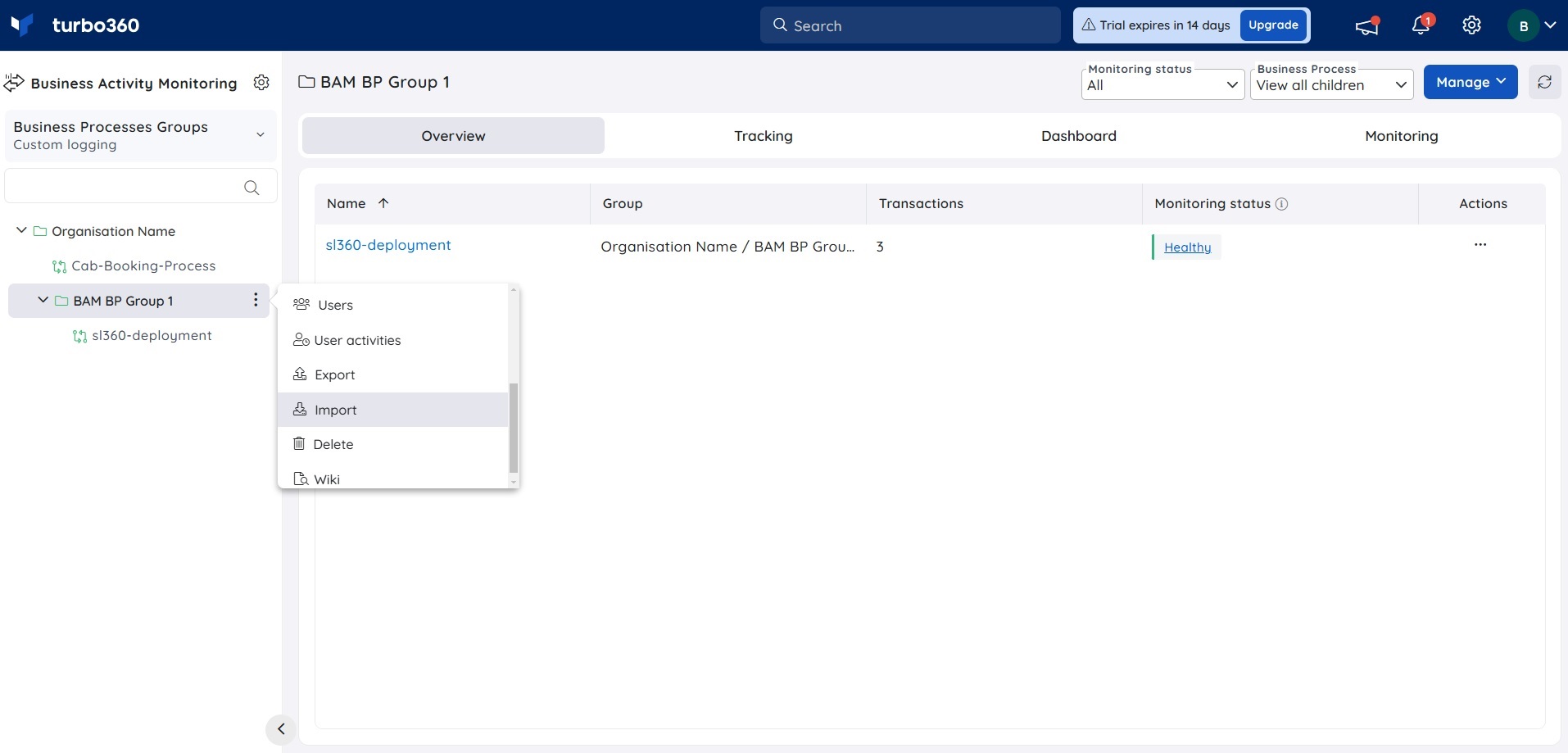The height and width of the screenshot is (753, 1568).
Task: Choose Export in the context menu
Action: click(x=393, y=374)
